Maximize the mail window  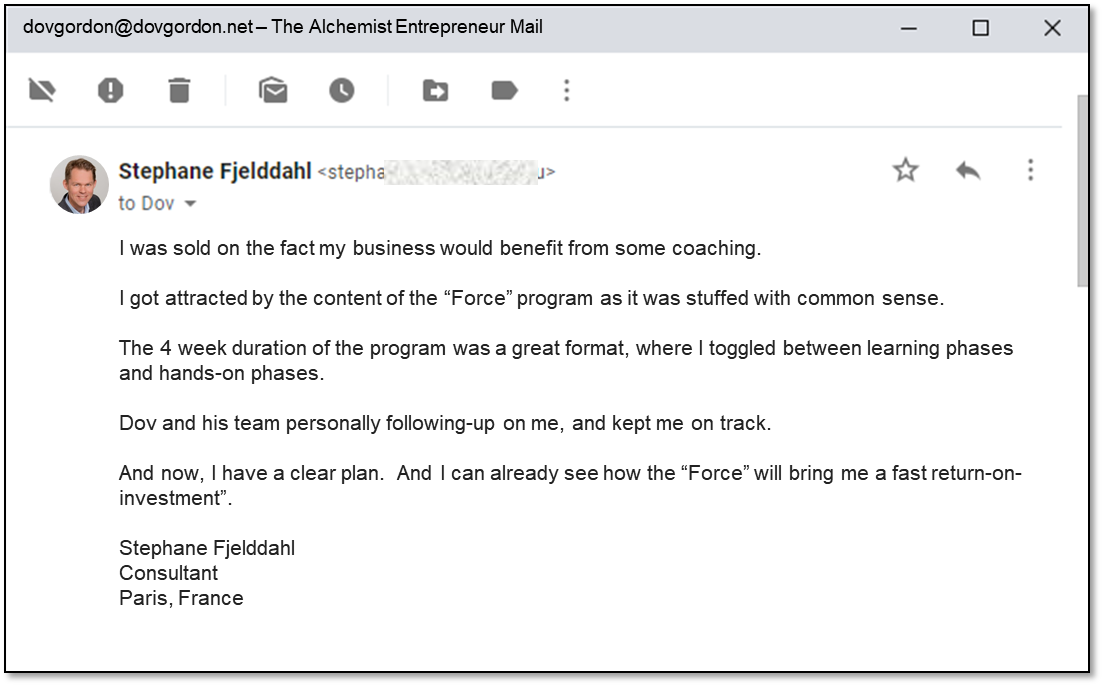click(x=980, y=28)
